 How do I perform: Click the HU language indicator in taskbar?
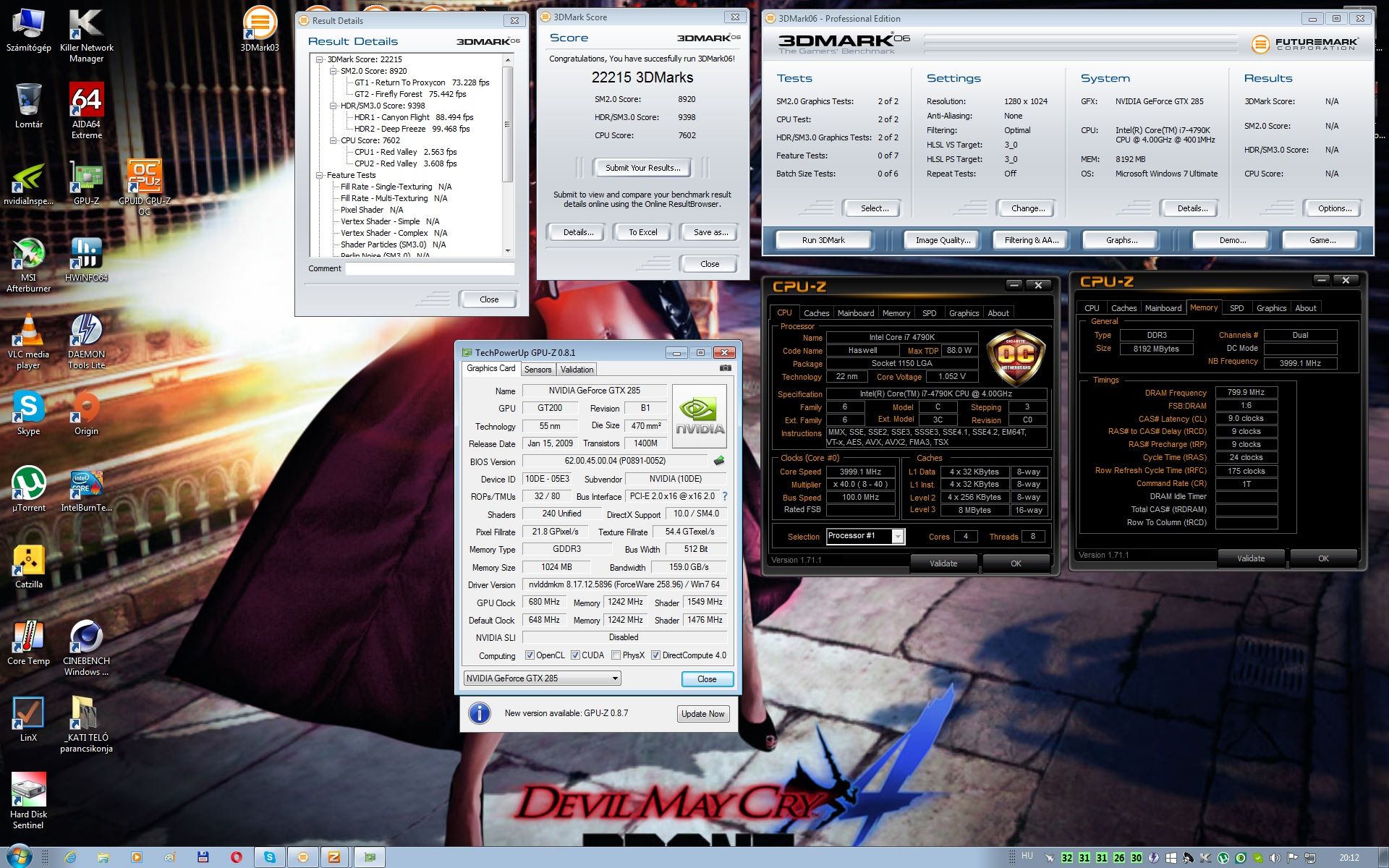tap(1027, 856)
